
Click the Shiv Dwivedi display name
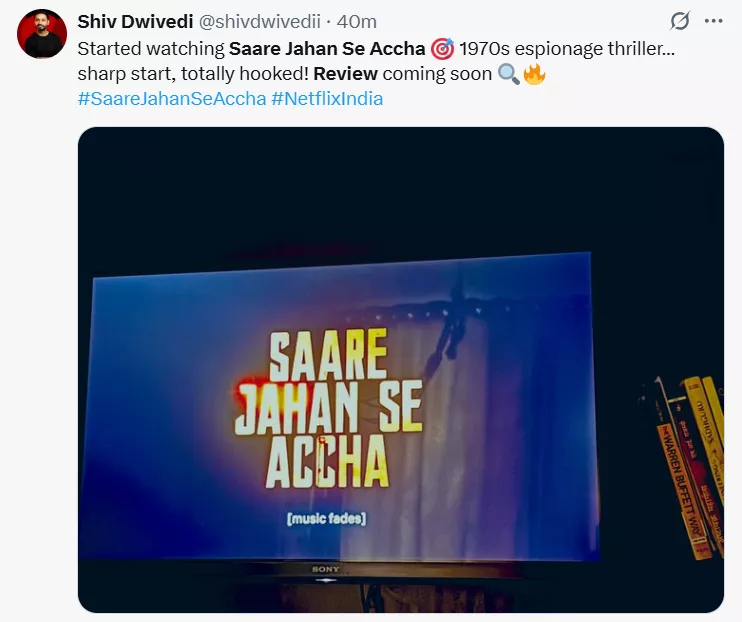click(135, 22)
